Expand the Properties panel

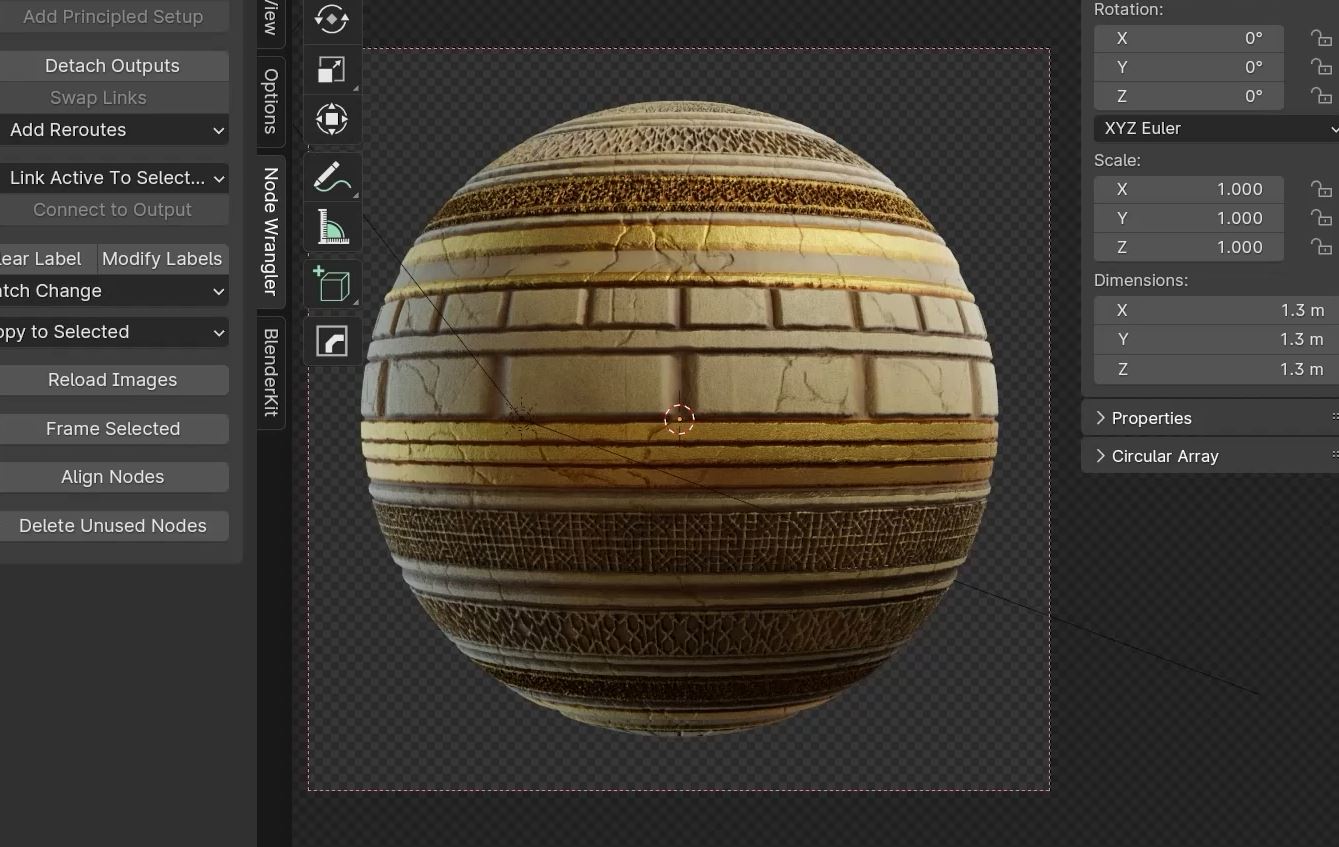1151,418
